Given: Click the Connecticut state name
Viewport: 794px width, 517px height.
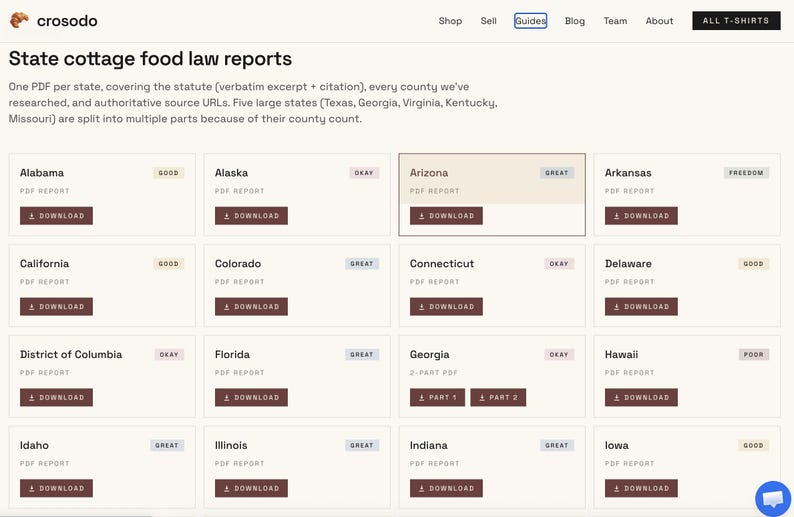Looking at the screenshot, I should tap(442, 263).
